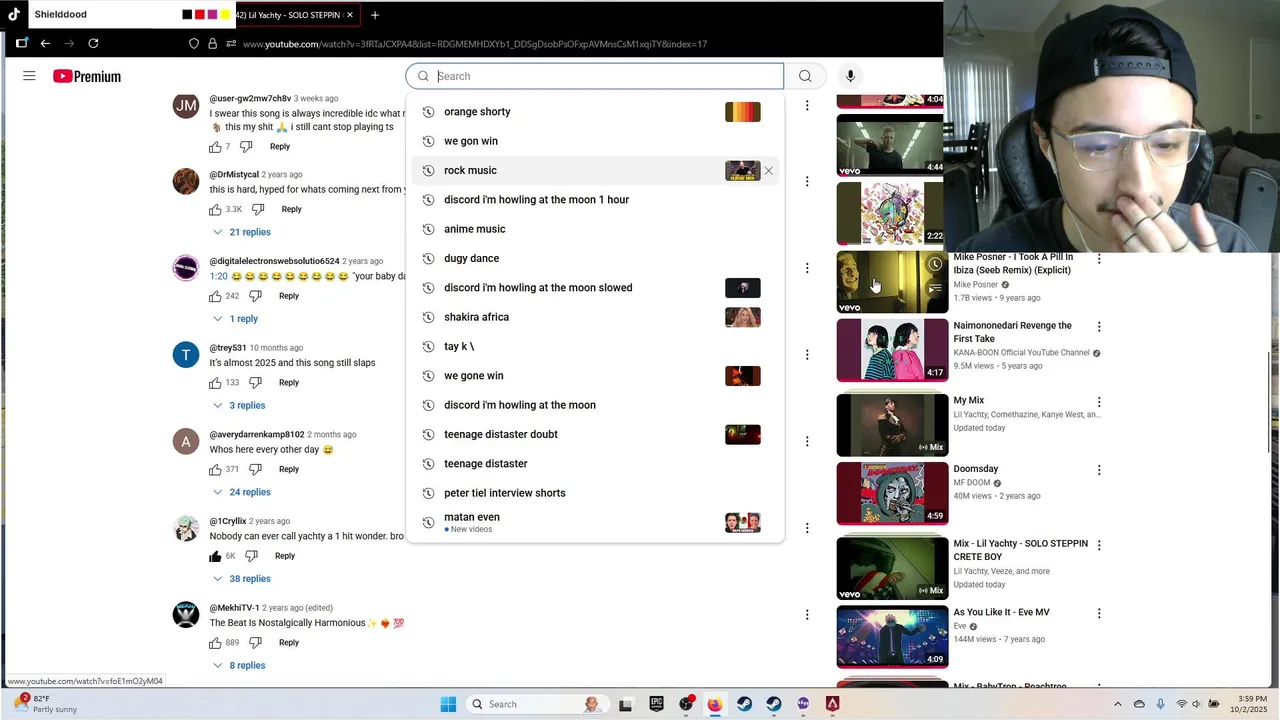Open more actions for My Mix

coord(1099,401)
